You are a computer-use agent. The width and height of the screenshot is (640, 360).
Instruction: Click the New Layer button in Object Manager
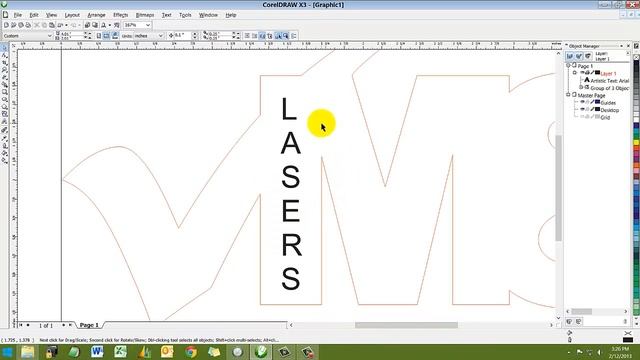[x=569, y=322]
